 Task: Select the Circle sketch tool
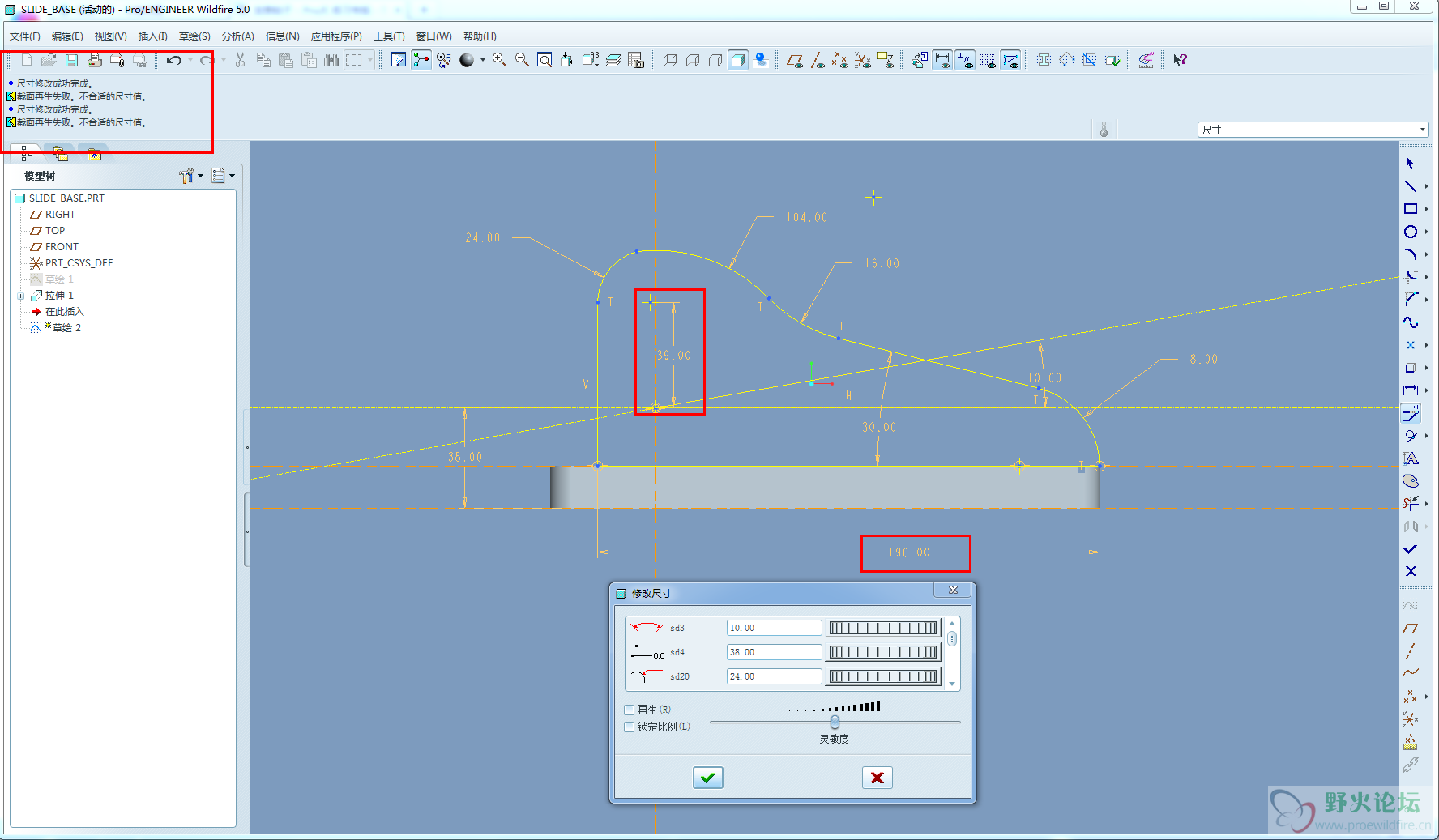(x=1410, y=232)
